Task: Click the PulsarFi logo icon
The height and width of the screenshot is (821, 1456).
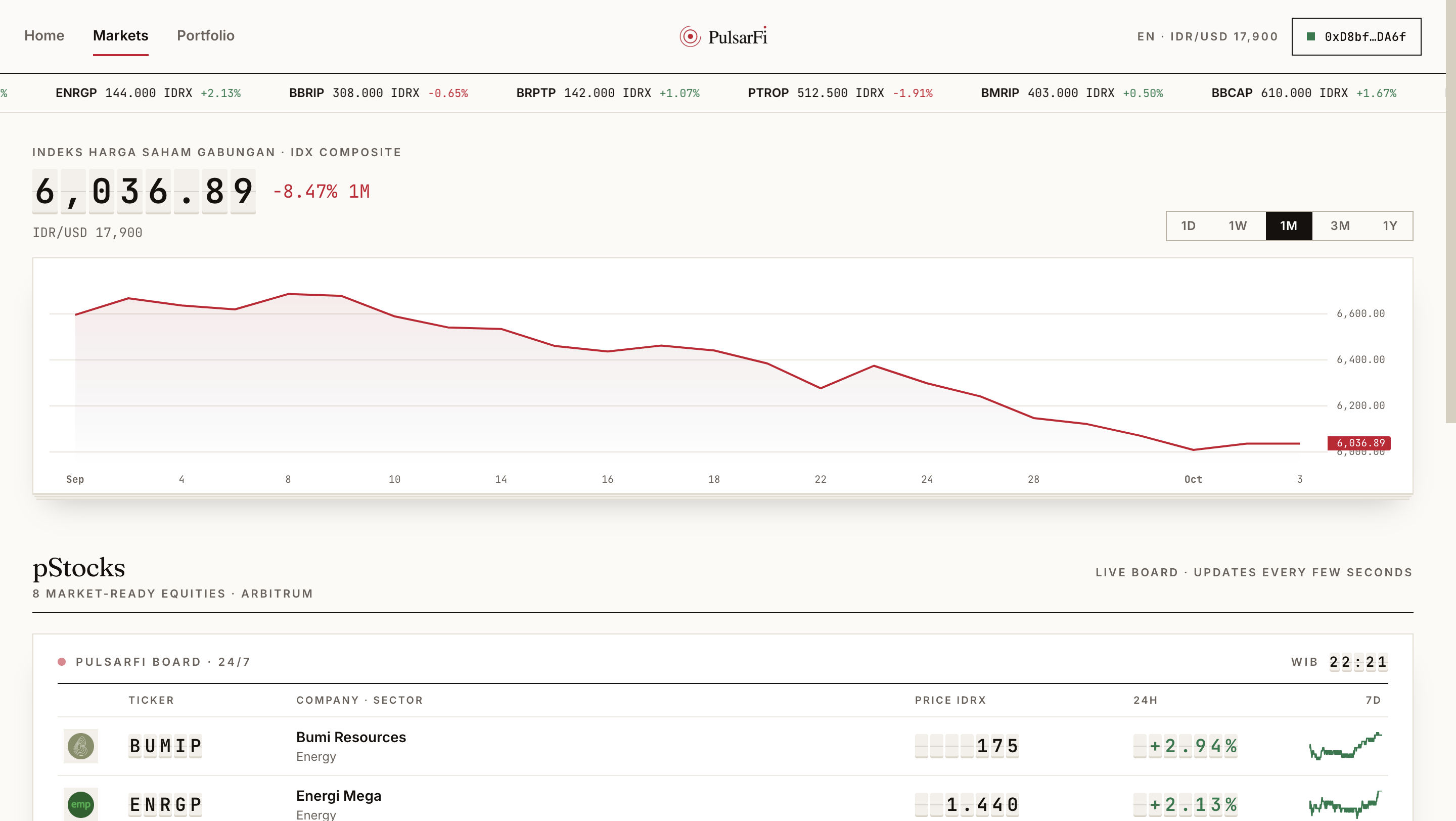Action: [690, 37]
